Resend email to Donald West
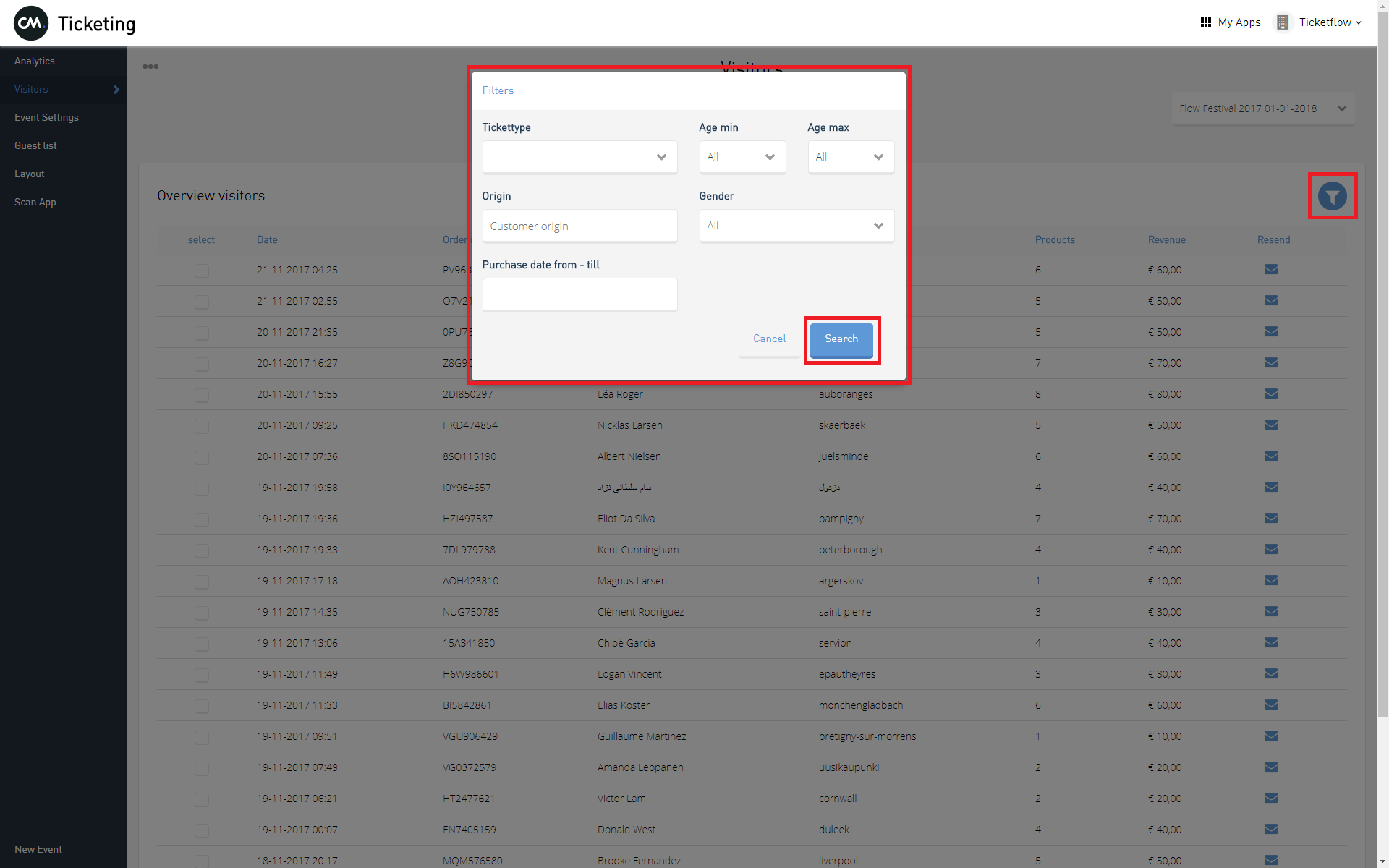1389x868 pixels. [x=1271, y=829]
